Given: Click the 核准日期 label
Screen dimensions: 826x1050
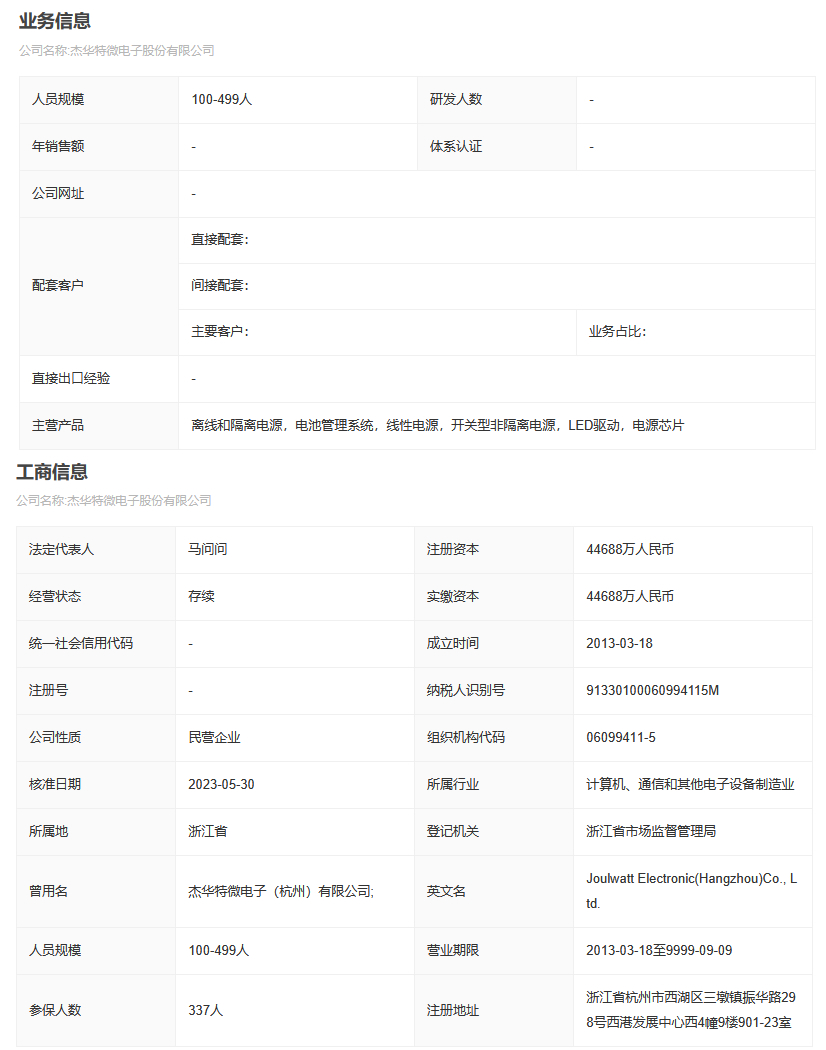Looking at the screenshot, I should pos(55,783).
